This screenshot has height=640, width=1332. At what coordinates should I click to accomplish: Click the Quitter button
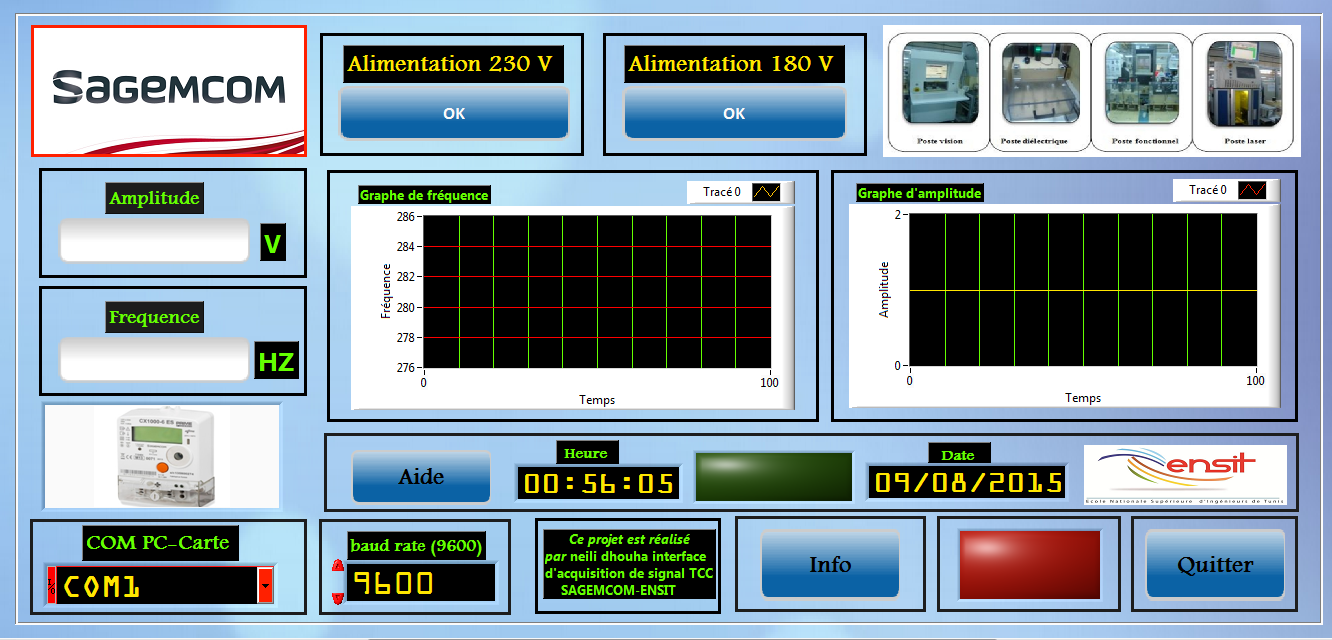pos(1215,564)
